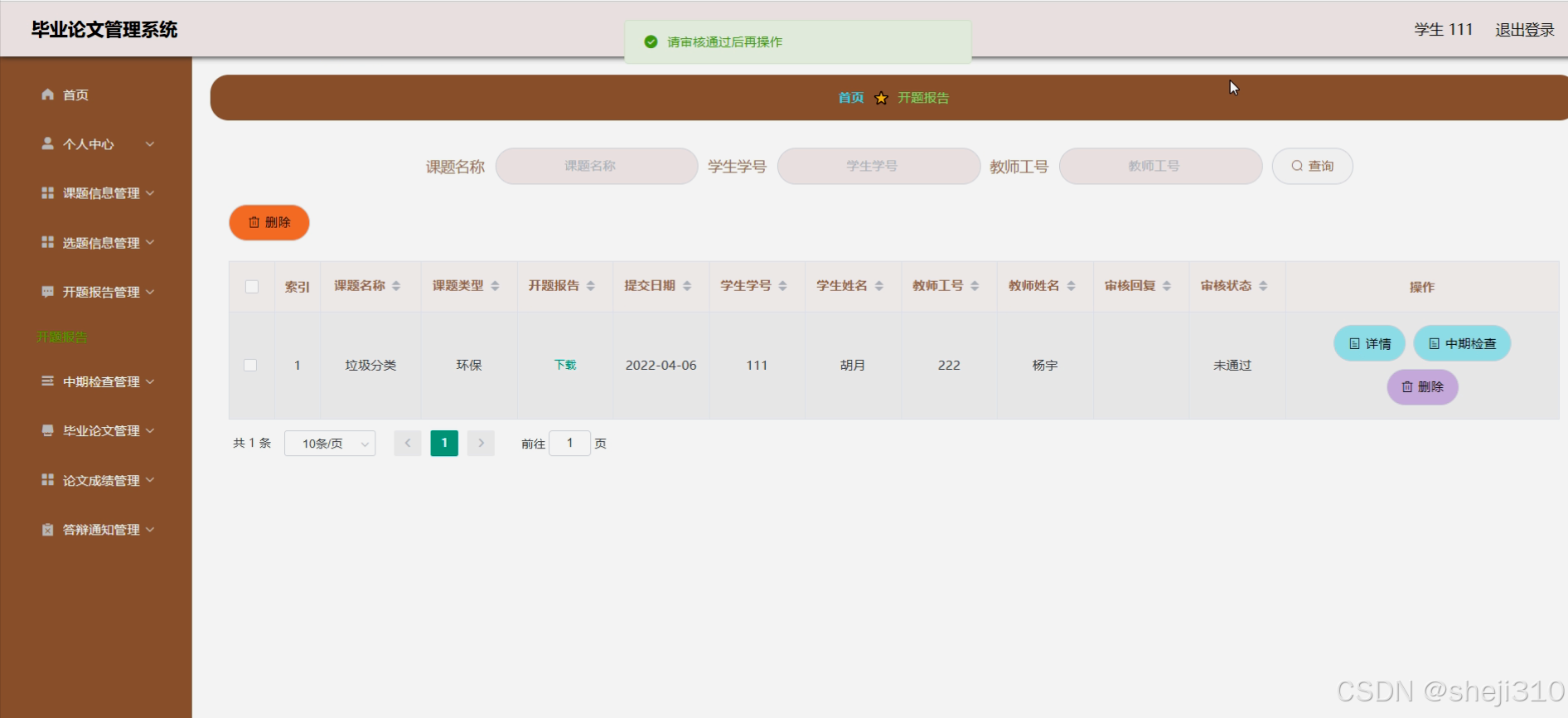Expand the 论文成绩管理 chevron

150,480
